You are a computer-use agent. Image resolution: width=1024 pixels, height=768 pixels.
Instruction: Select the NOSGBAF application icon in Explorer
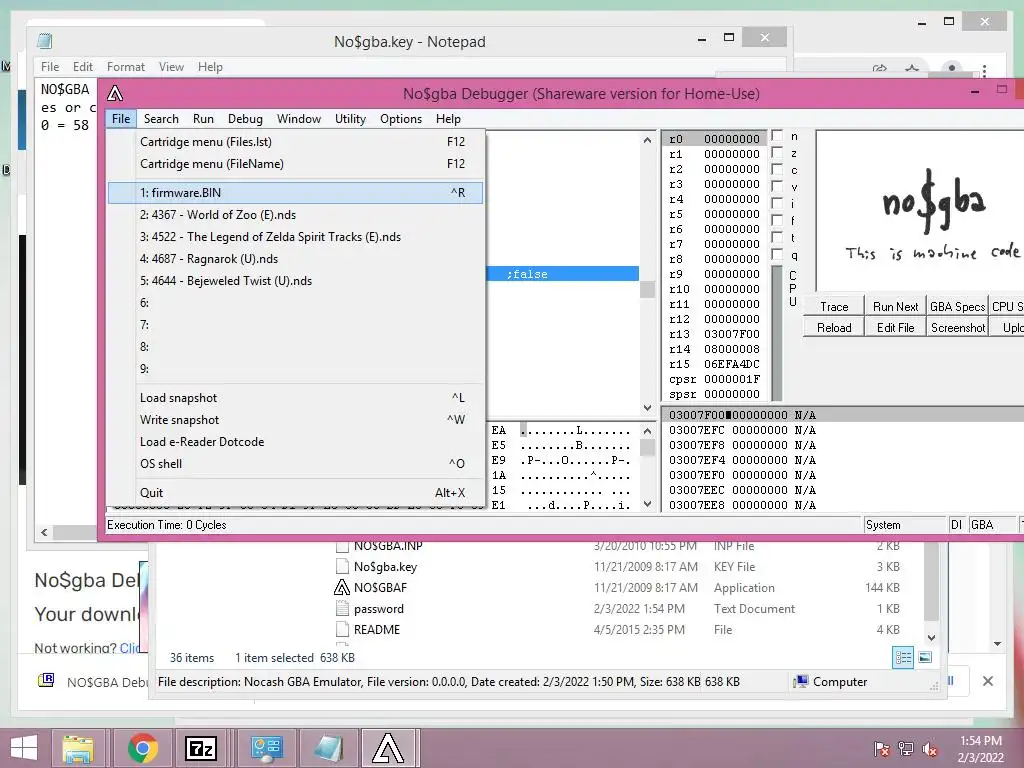click(342, 588)
